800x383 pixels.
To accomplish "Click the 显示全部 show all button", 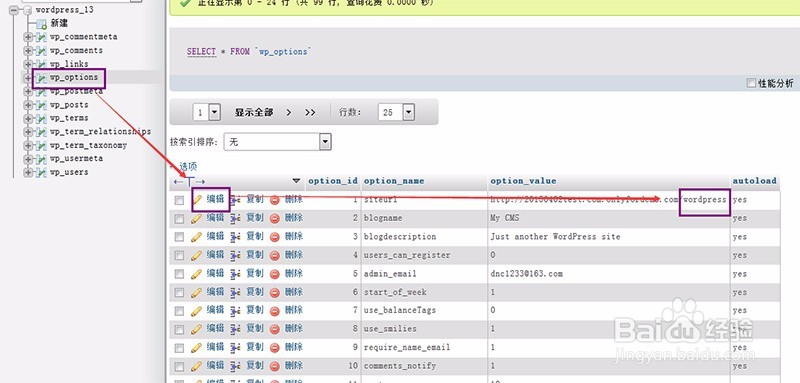I will tap(254, 113).
